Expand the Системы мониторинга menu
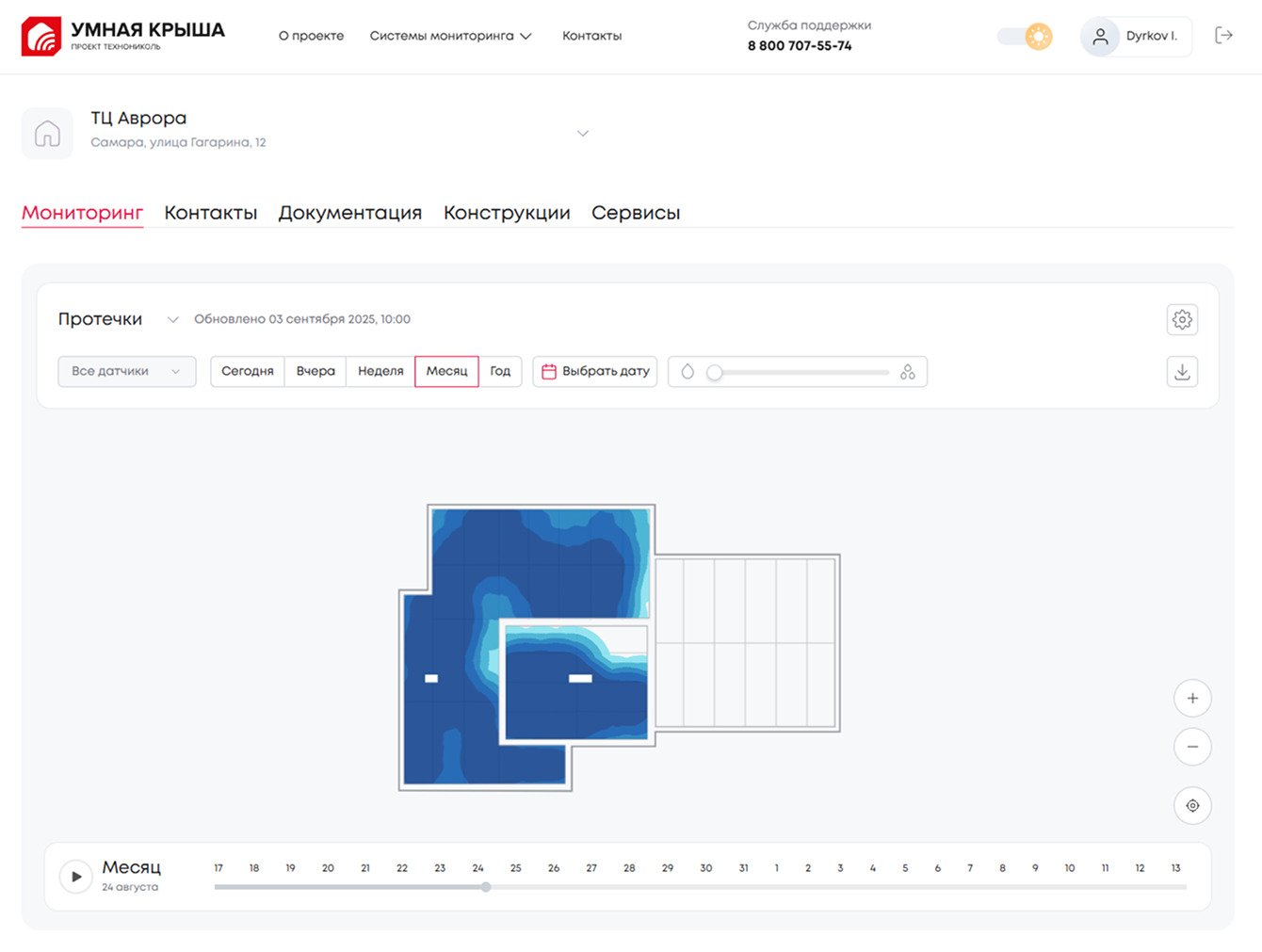 pyautogui.click(x=450, y=36)
